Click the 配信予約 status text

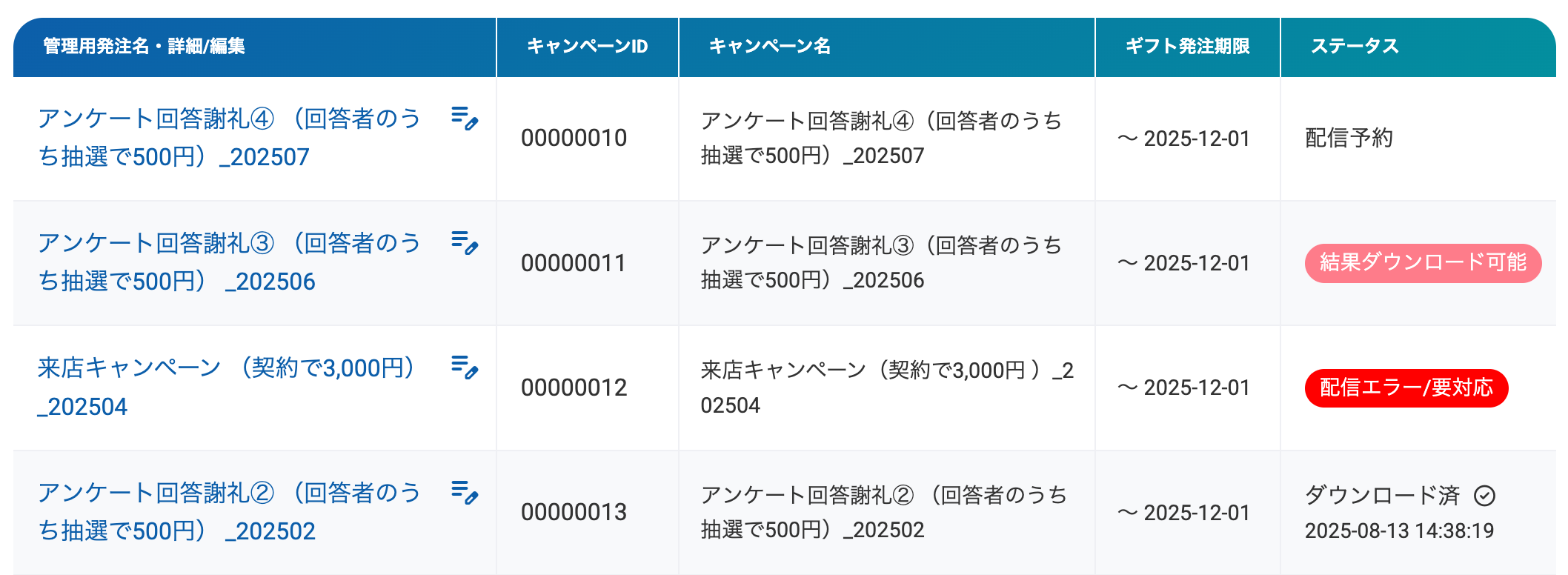coord(1349,138)
